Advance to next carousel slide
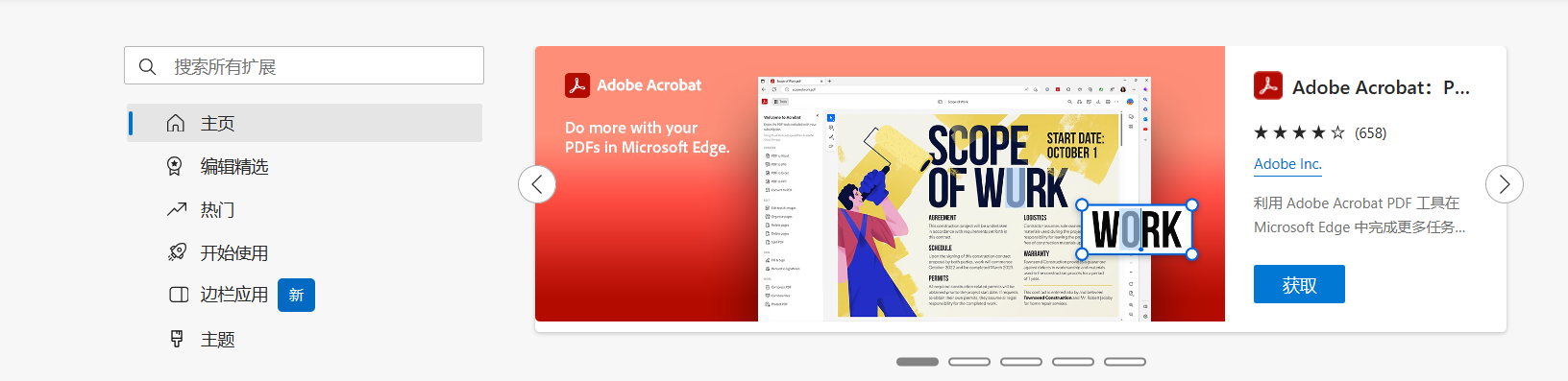 tap(1505, 184)
